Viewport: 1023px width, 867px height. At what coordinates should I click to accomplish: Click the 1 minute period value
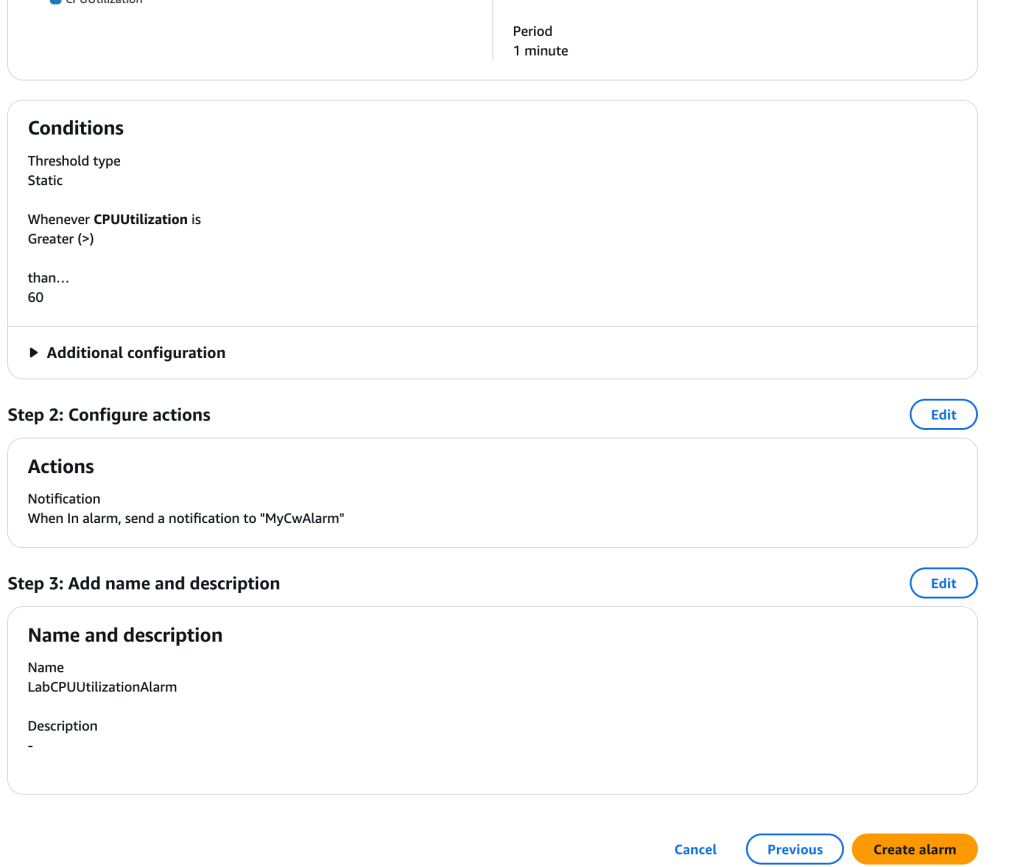[540, 51]
